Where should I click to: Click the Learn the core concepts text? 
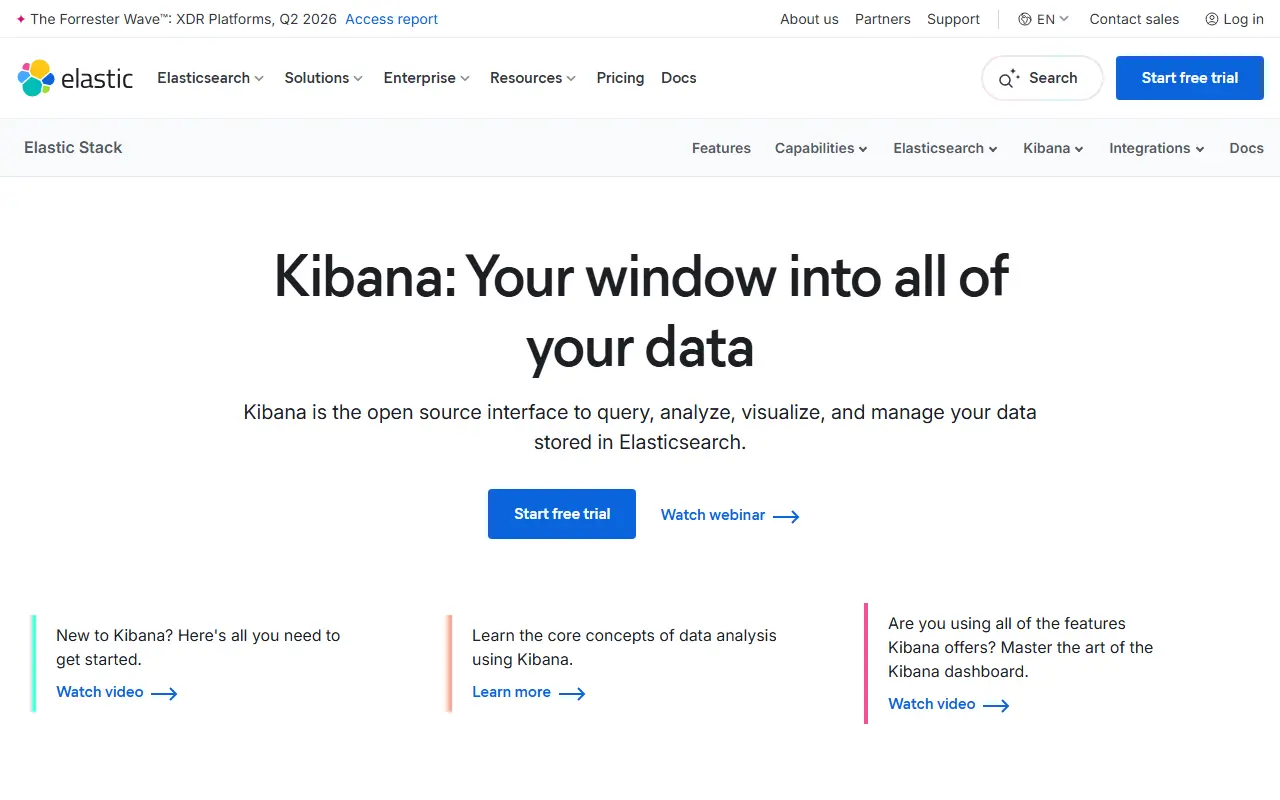[x=624, y=647]
